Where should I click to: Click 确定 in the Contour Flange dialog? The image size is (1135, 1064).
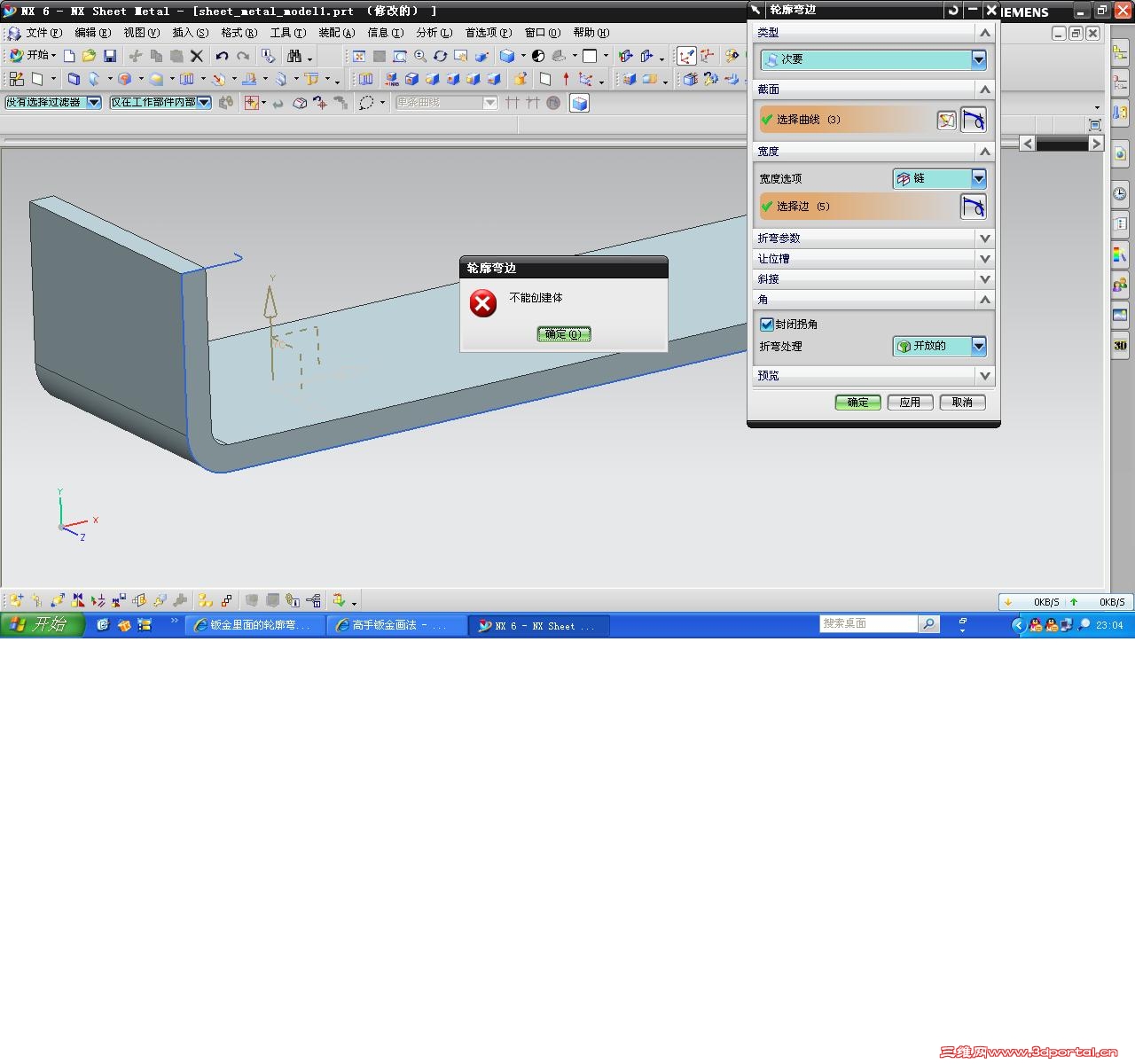tap(858, 403)
